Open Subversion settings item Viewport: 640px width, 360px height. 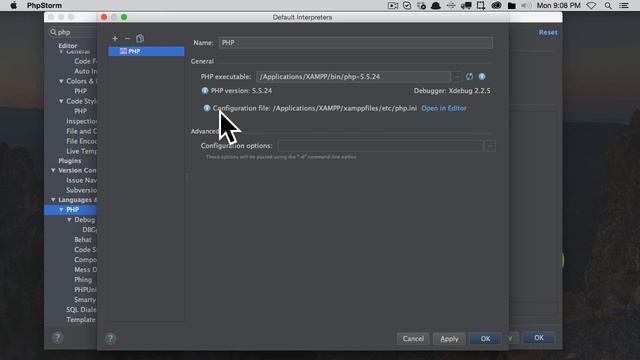point(81,190)
